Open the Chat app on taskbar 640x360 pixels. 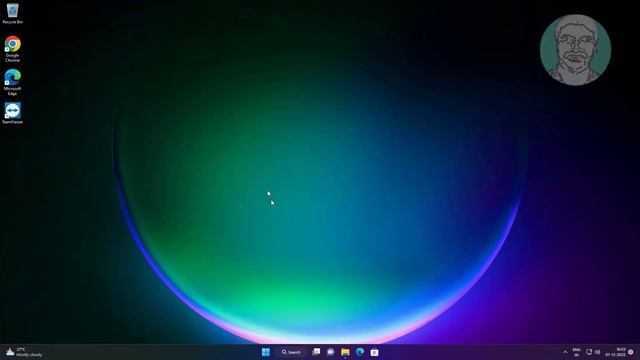(x=331, y=352)
